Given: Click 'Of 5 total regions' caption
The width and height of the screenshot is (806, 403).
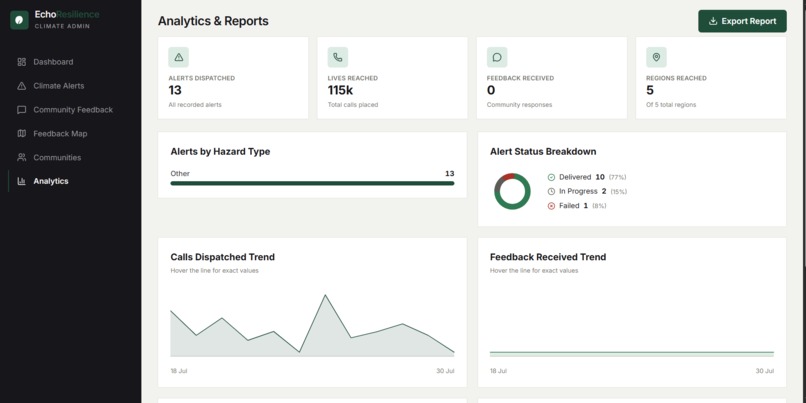Looking at the screenshot, I should tap(671, 105).
